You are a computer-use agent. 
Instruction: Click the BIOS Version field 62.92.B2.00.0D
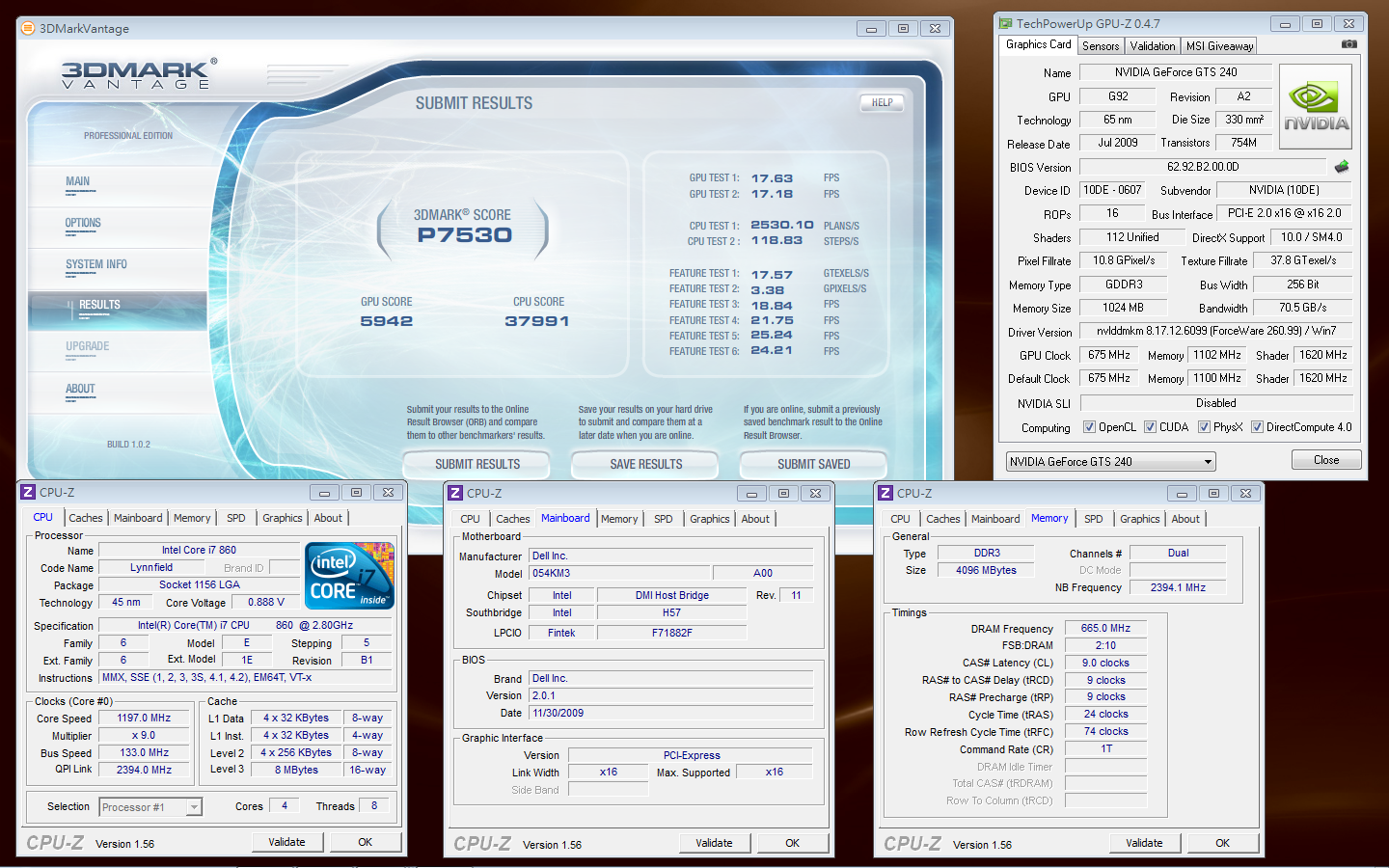pyautogui.click(x=1203, y=167)
